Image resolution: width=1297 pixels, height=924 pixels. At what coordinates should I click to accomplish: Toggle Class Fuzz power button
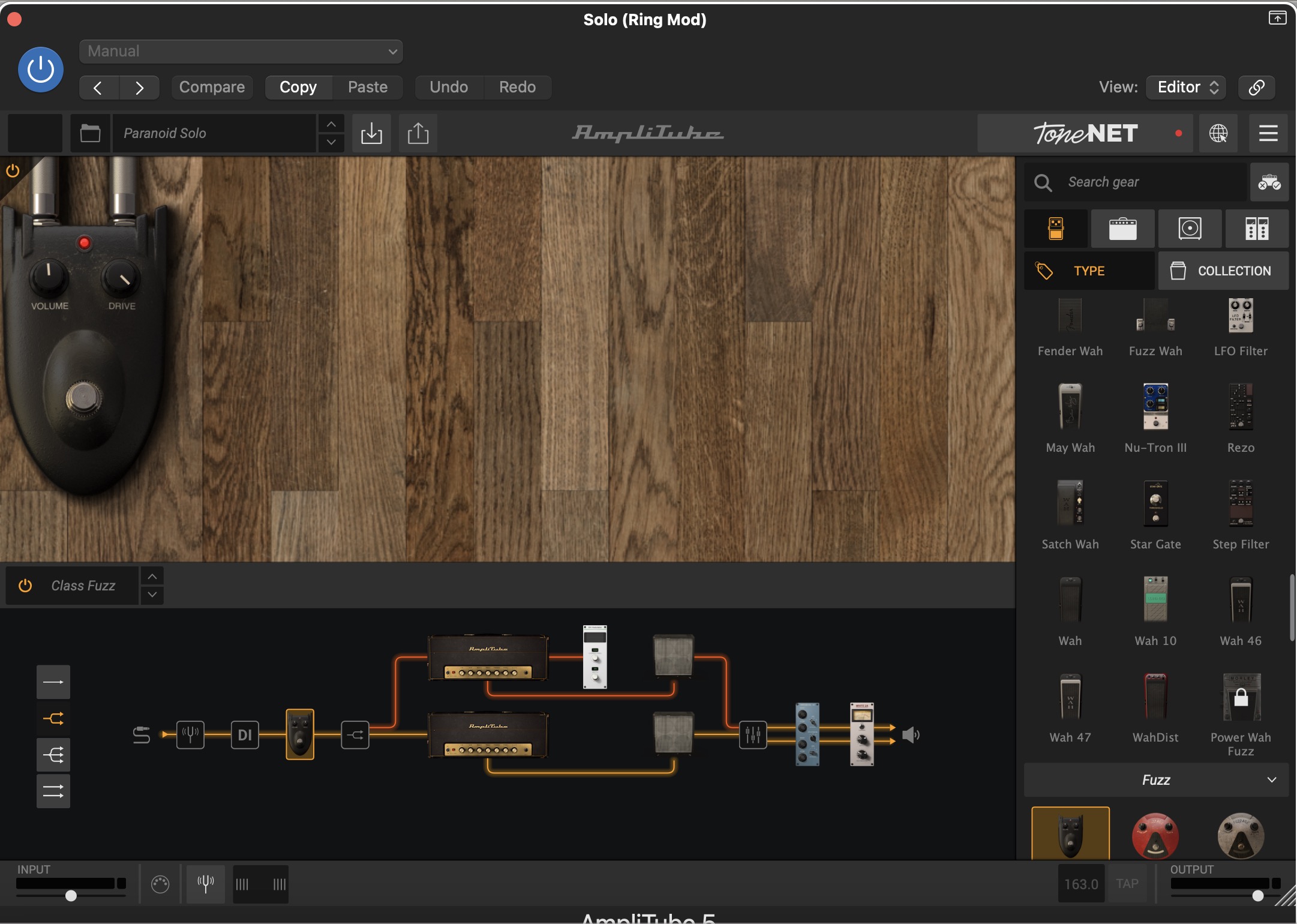coord(25,586)
